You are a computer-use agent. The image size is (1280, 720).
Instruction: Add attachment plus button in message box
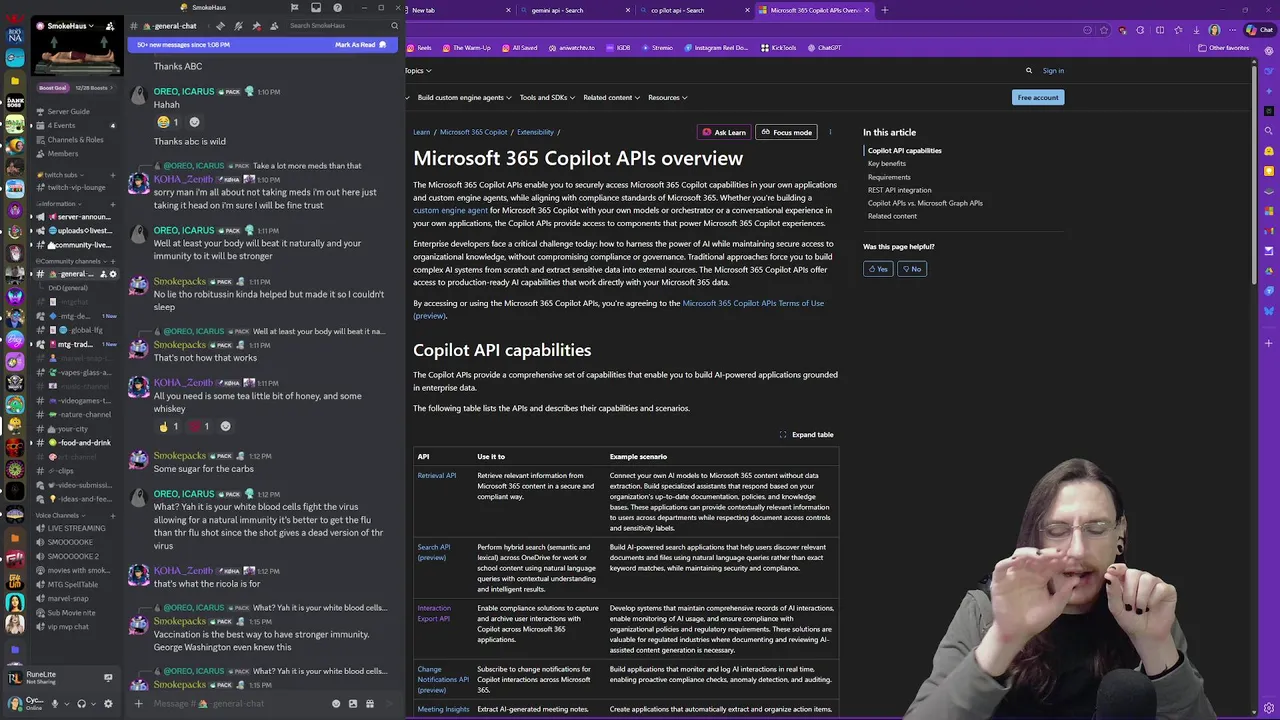[138, 704]
